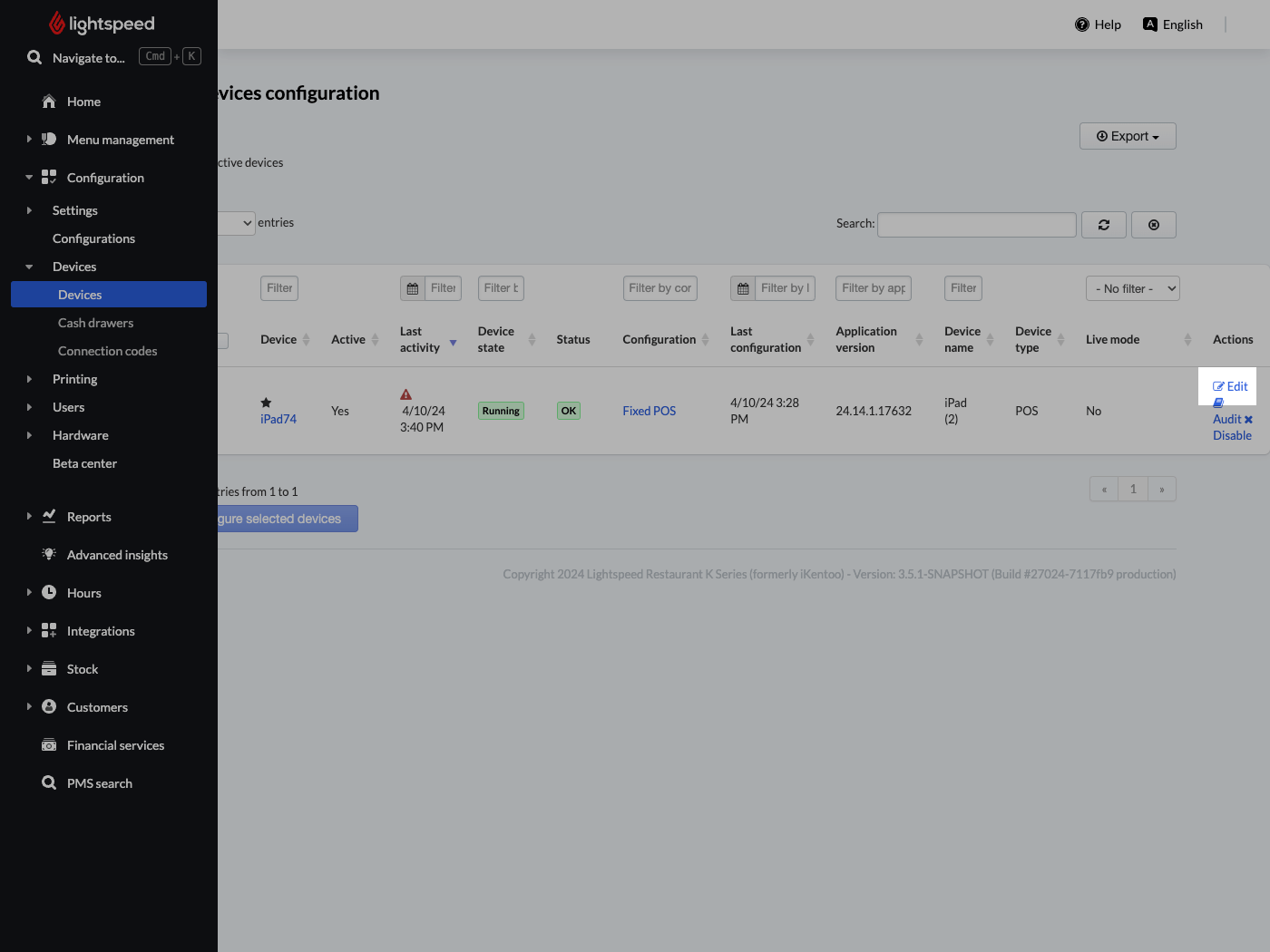The width and height of the screenshot is (1270, 952).
Task: Click the English language icon
Action: pos(1149,24)
